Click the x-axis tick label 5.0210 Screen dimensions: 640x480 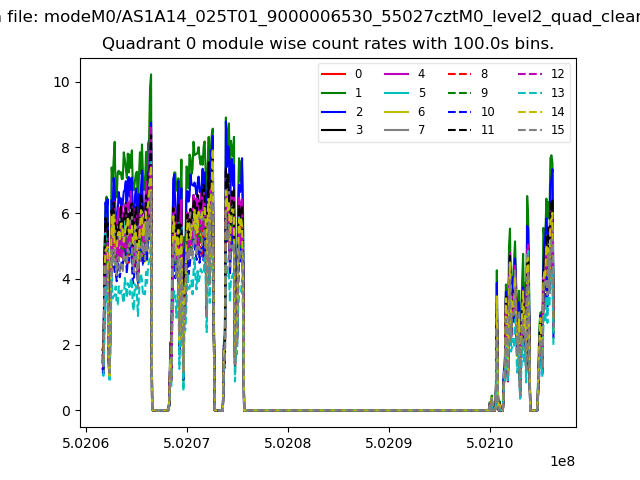490,441
